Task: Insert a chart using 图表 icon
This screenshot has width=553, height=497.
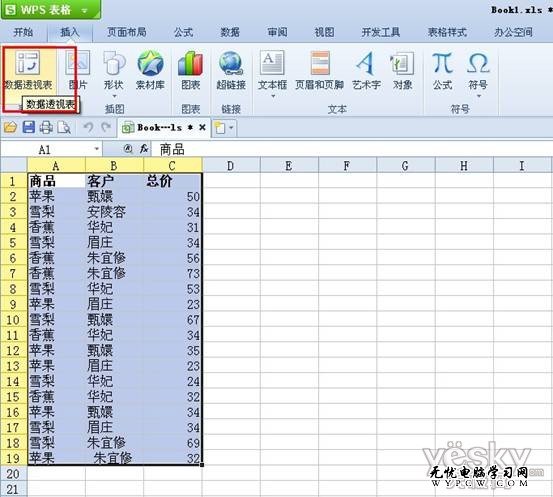Action: coord(190,63)
